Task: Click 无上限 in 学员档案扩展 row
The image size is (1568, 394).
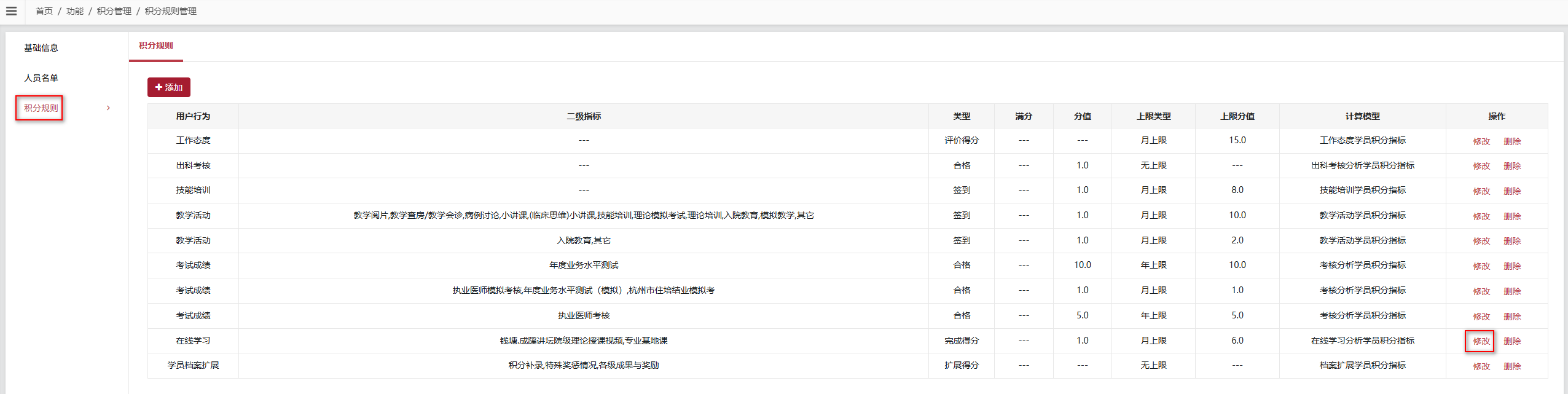Action: 1153,365
